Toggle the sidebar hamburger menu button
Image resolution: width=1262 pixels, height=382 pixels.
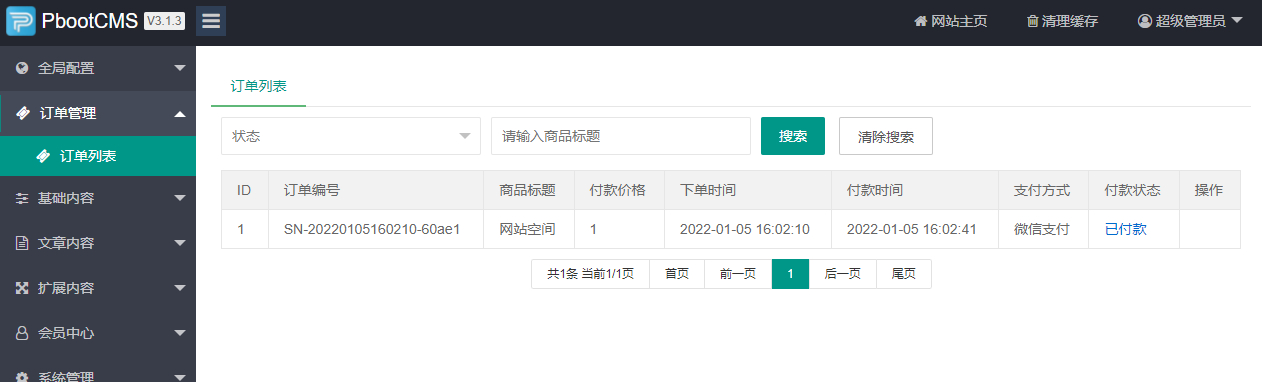(x=211, y=21)
